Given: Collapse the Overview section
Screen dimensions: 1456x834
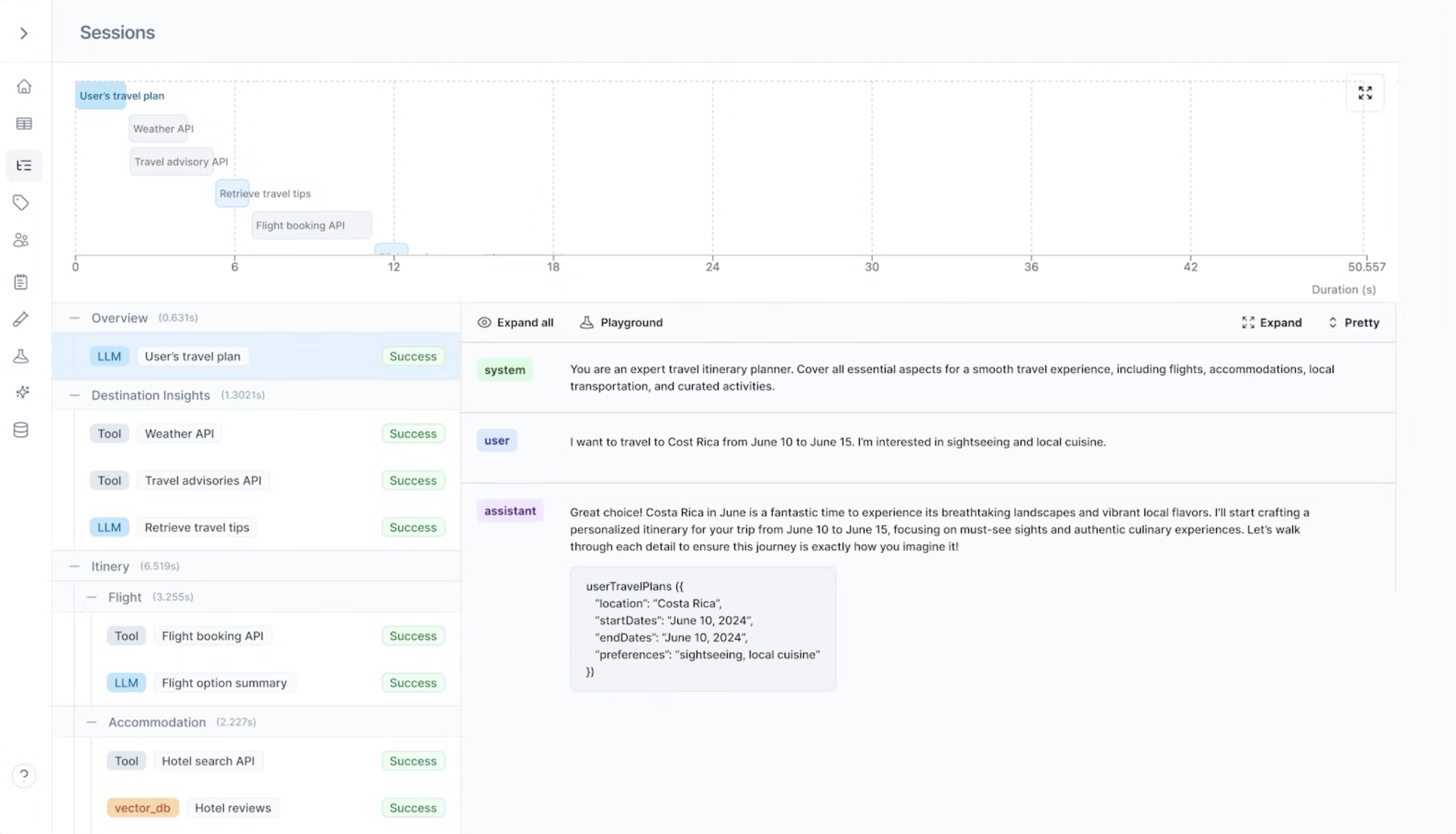Looking at the screenshot, I should [x=74, y=318].
